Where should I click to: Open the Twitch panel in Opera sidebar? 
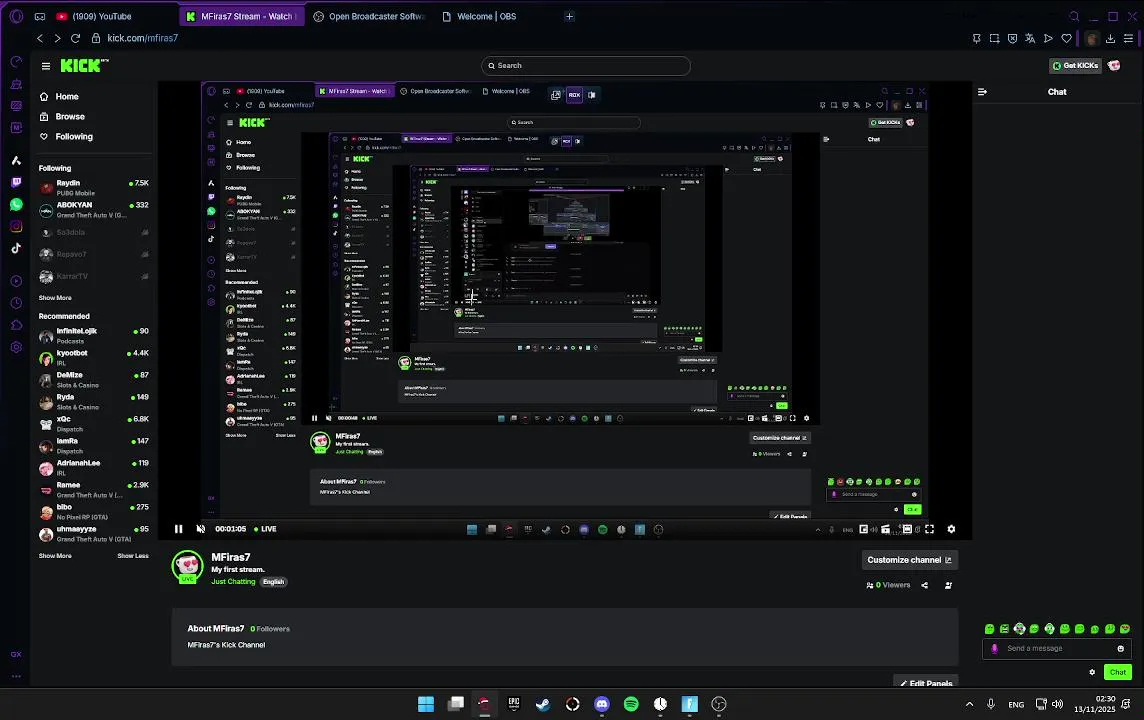click(16, 182)
